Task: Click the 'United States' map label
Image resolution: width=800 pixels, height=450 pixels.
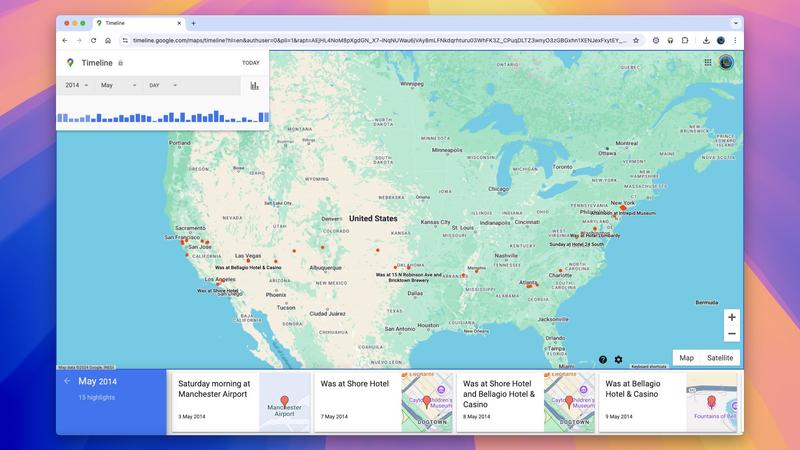Action: [373, 218]
